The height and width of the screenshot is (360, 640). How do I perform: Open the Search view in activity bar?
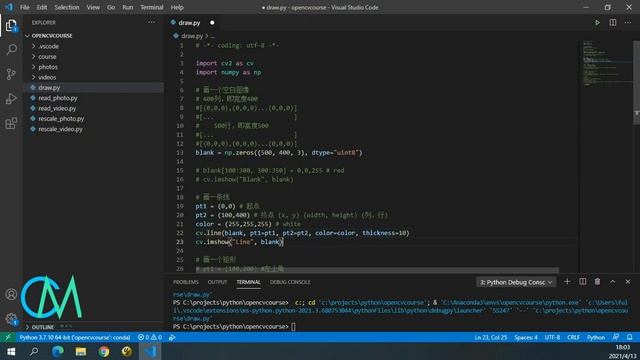click(11, 50)
